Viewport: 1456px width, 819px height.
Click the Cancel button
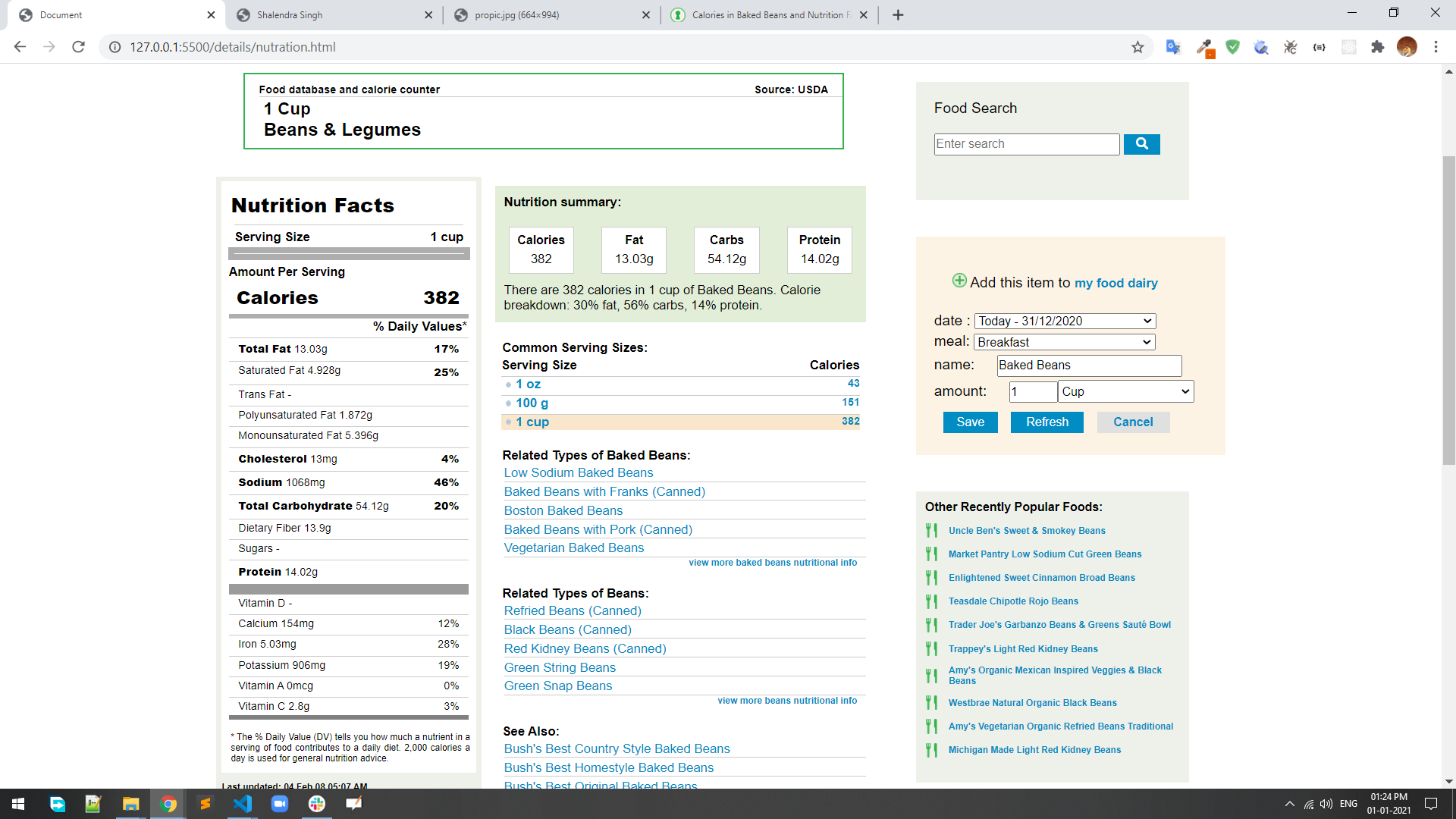point(1133,422)
